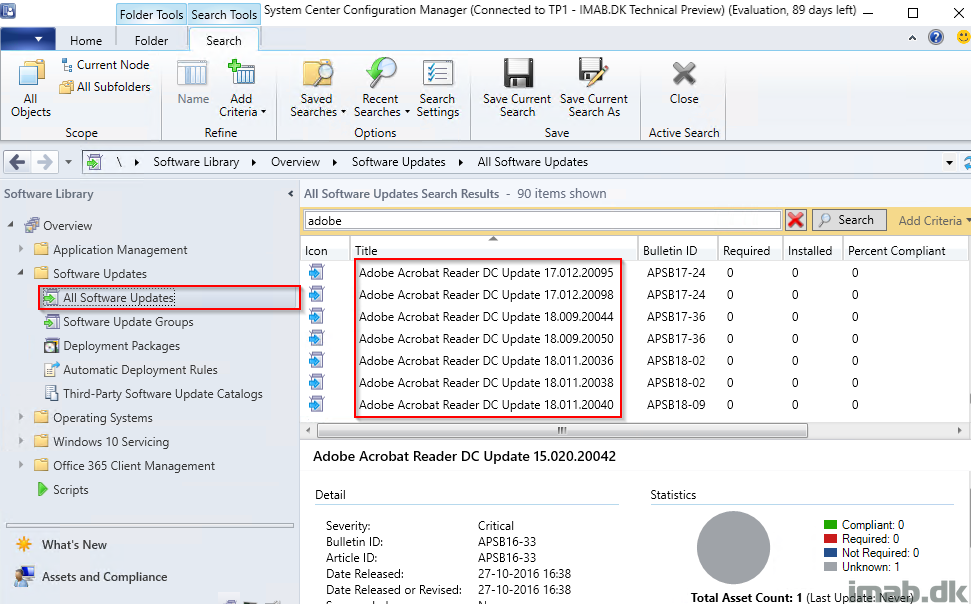
Task: Go forward with the forward arrow
Action: point(45,162)
